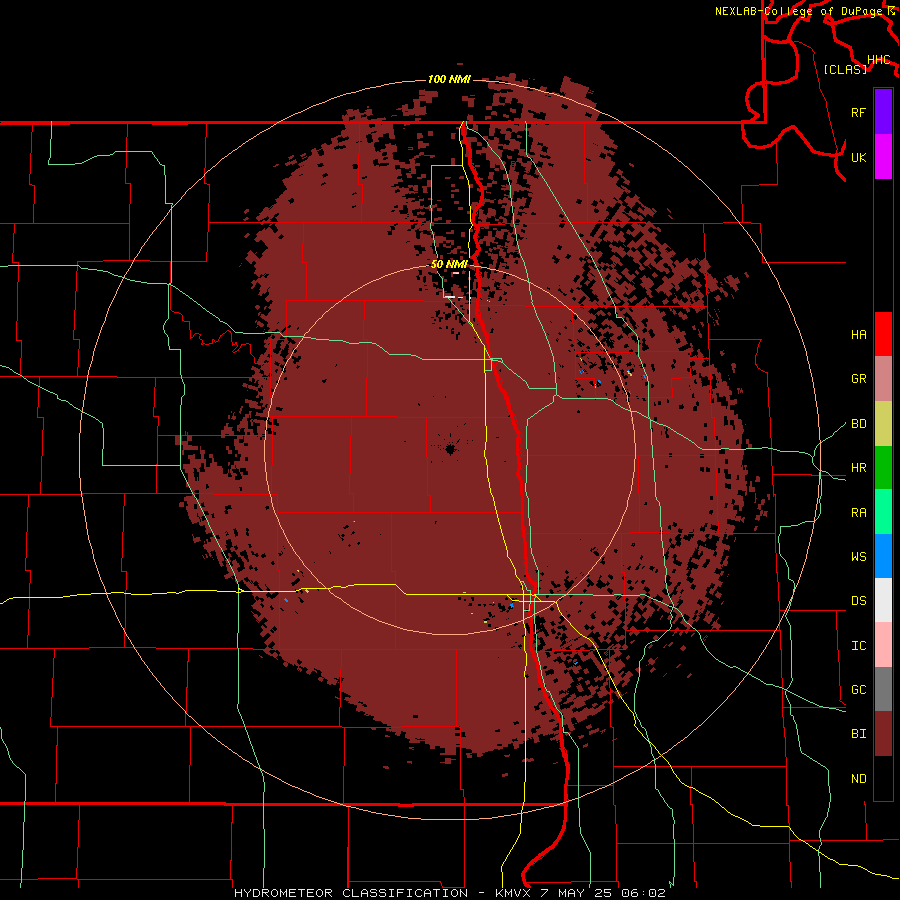Select the light pink IC swatch

coord(883,645)
